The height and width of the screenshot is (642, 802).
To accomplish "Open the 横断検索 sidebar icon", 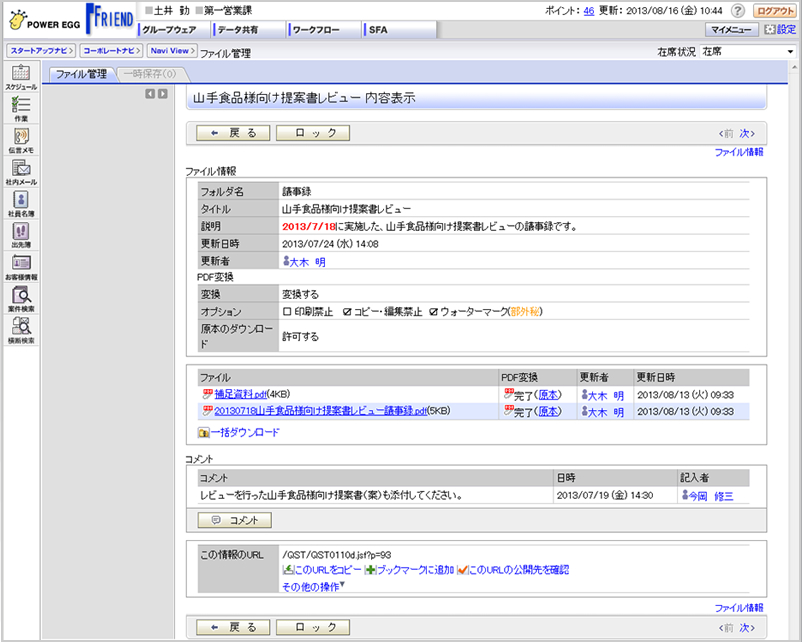I will tap(21, 330).
